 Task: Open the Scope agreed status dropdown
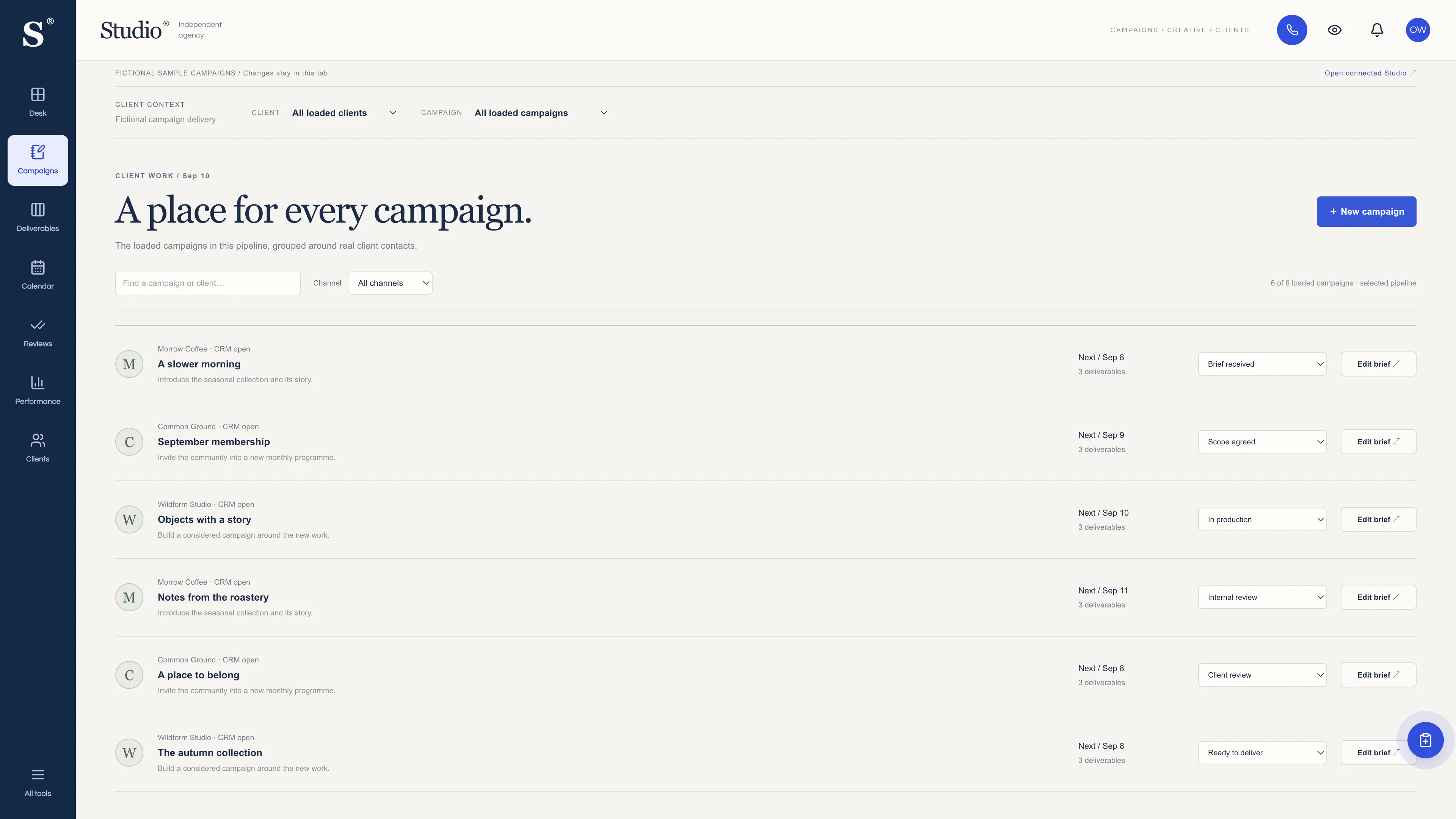(1262, 442)
